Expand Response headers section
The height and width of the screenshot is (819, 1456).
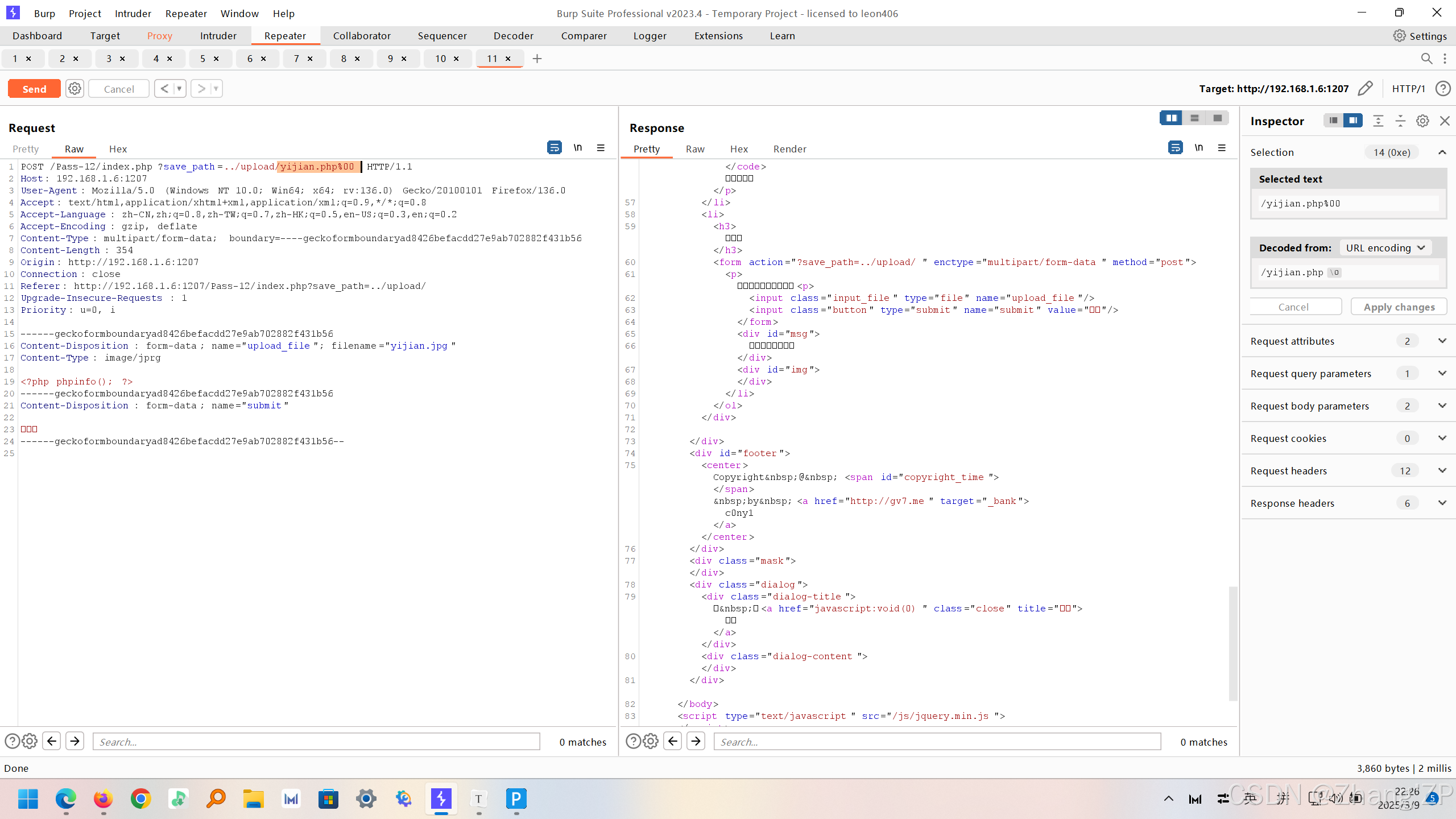(x=1442, y=503)
